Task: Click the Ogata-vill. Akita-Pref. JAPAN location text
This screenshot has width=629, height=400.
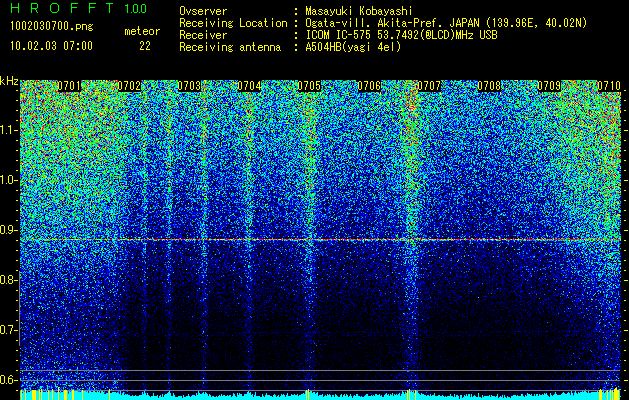Action: [x=446, y=24]
